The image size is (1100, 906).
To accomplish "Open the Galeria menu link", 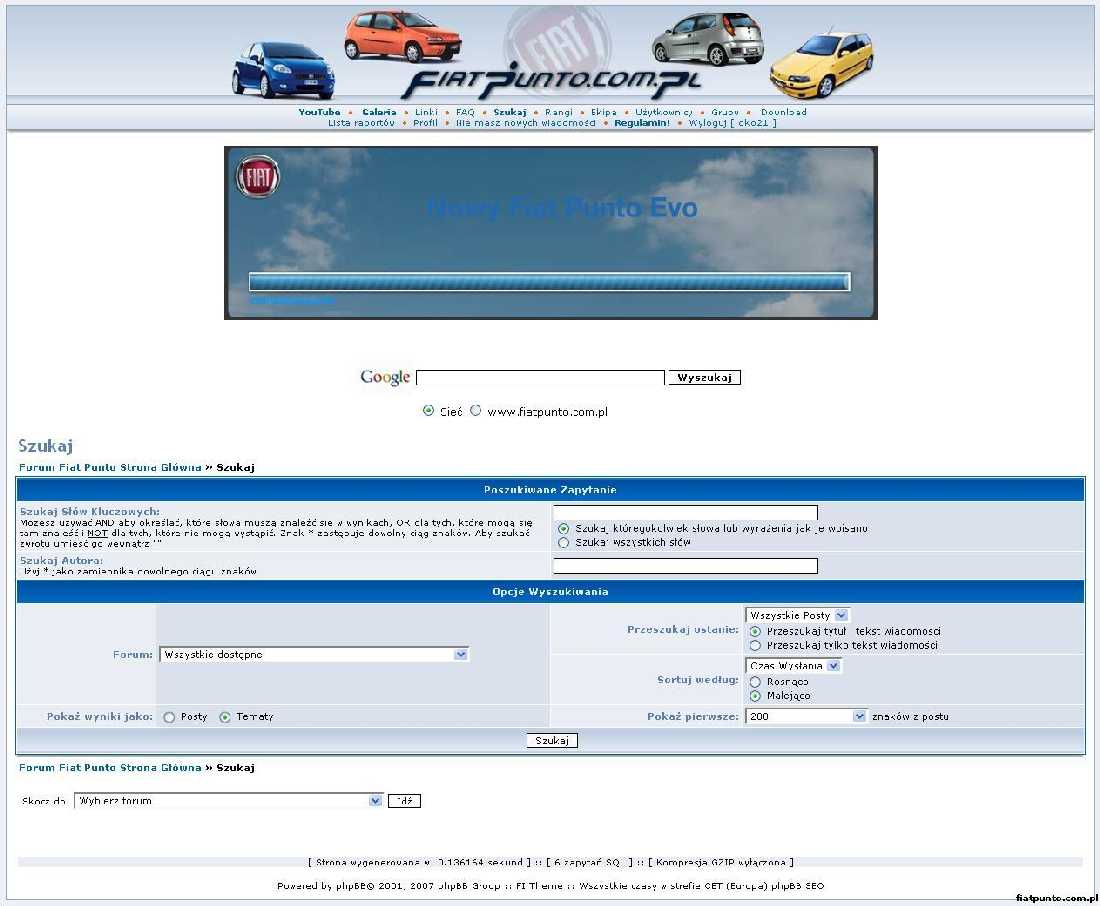I will [380, 112].
